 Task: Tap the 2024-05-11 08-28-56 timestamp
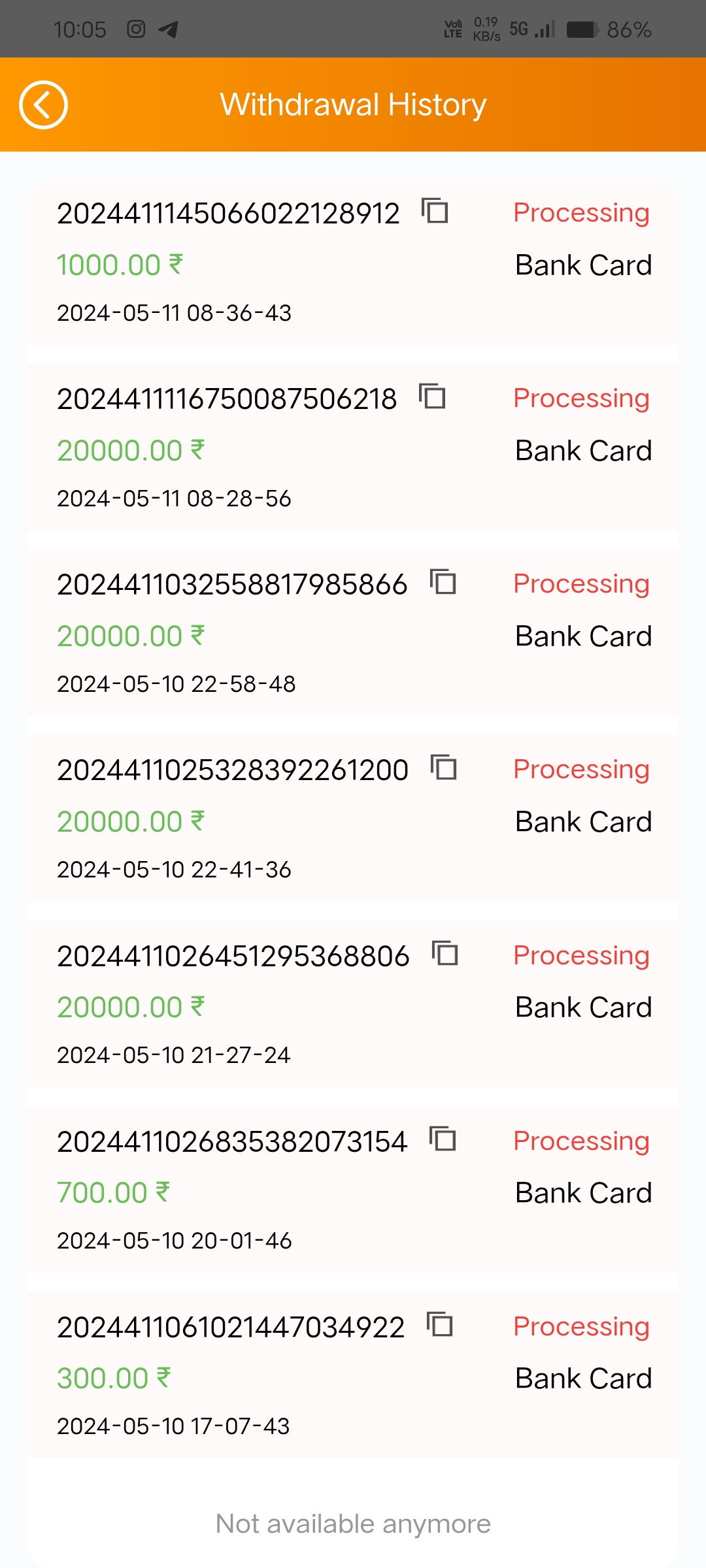click(174, 498)
